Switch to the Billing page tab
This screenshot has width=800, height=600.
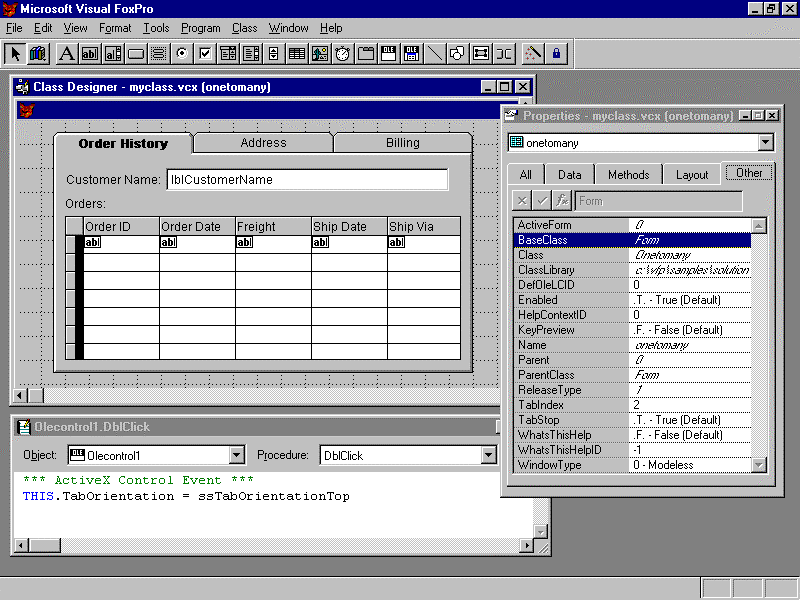pyautogui.click(x=403, y=143)
